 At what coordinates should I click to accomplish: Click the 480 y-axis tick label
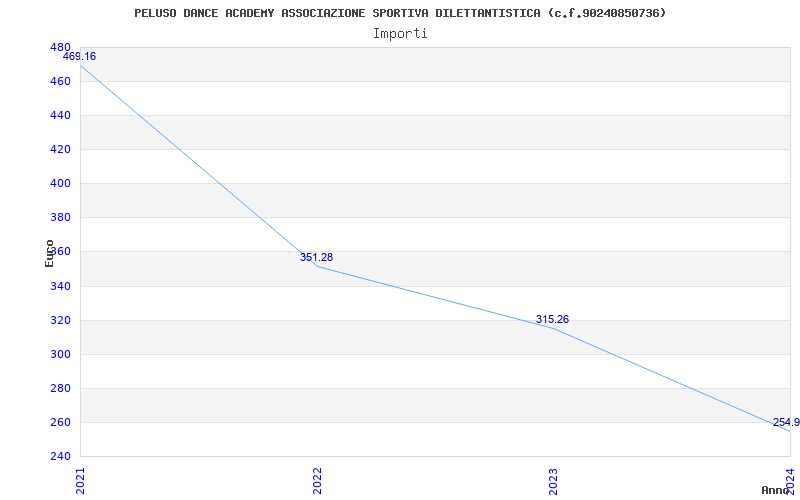[60, 47]
